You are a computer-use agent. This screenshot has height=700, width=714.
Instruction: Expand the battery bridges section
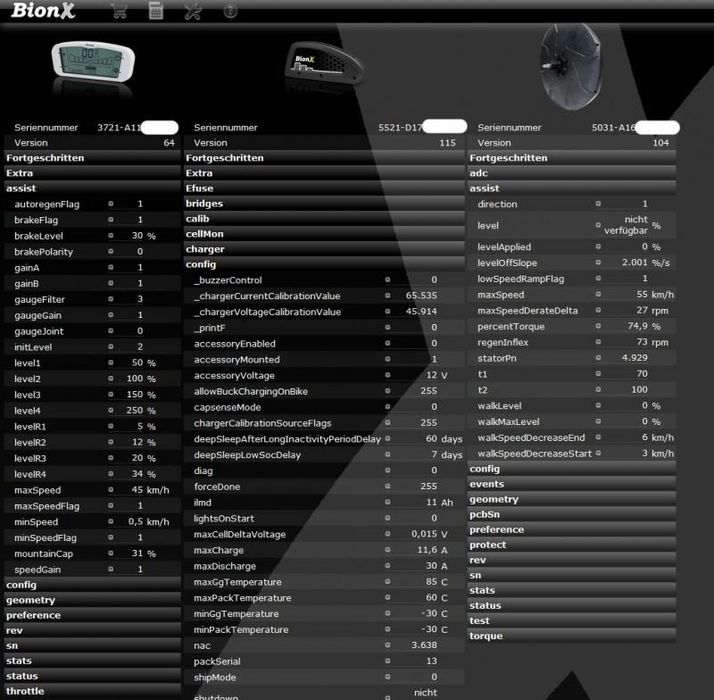pos(324,204)
